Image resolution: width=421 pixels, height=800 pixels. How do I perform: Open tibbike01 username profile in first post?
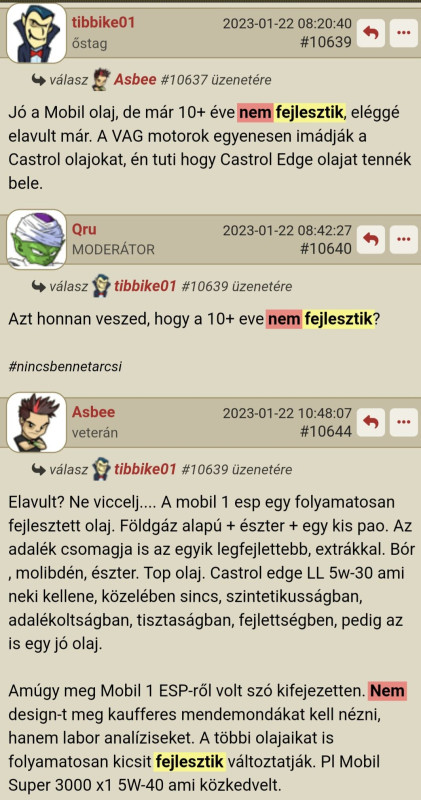[x=103, y=23]
